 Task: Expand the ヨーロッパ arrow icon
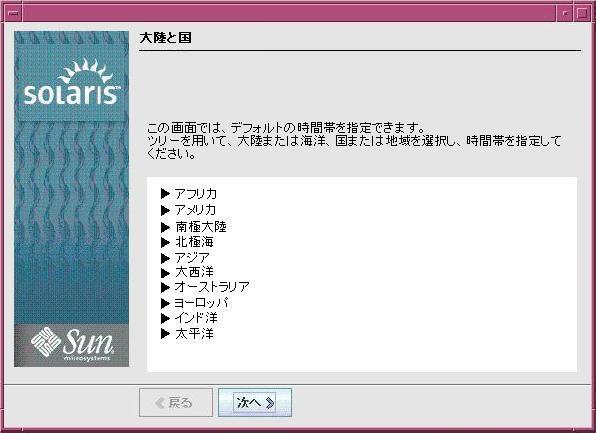coord(165,303)
